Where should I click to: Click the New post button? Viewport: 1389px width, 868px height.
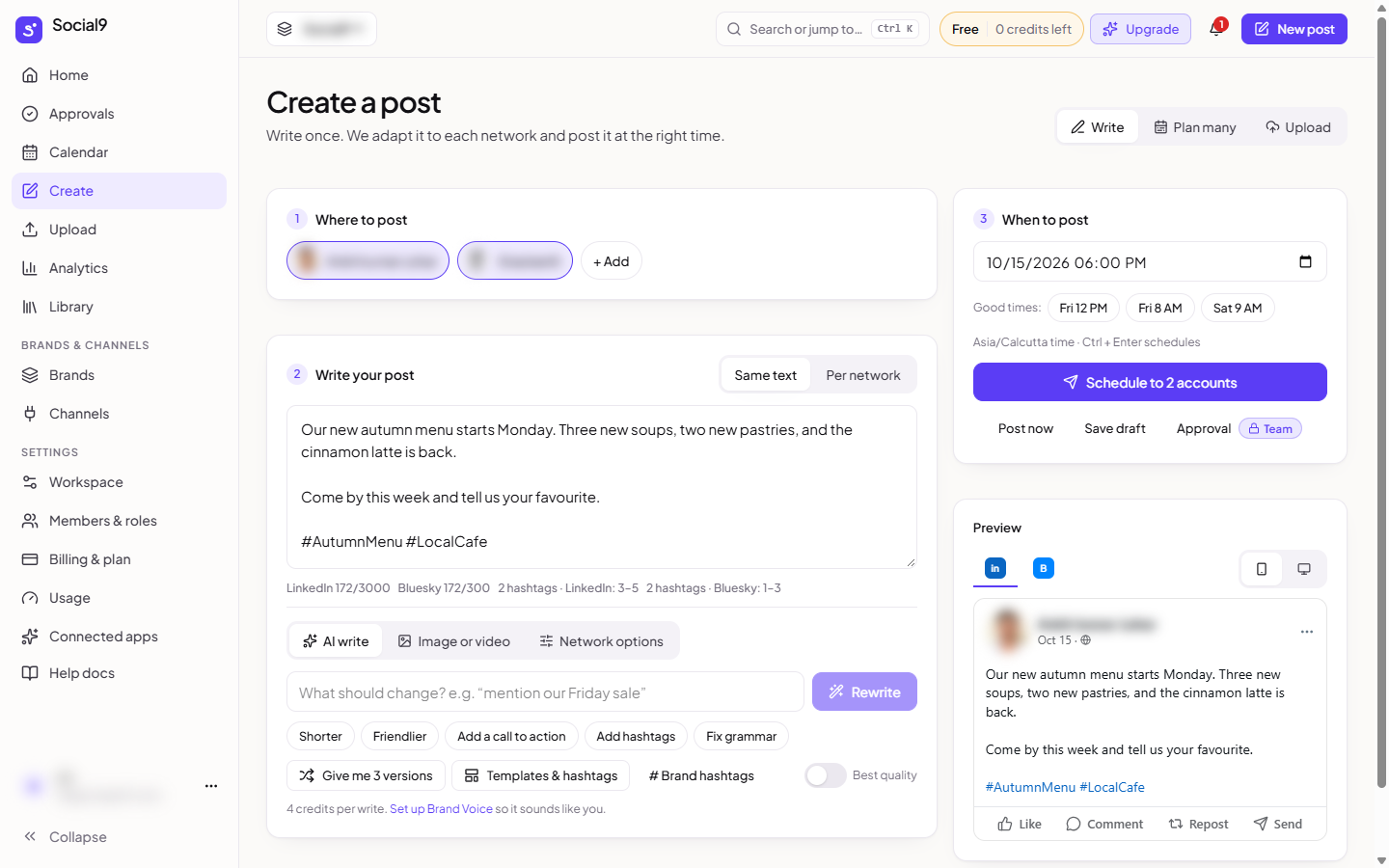click(x=1294, y=29)
